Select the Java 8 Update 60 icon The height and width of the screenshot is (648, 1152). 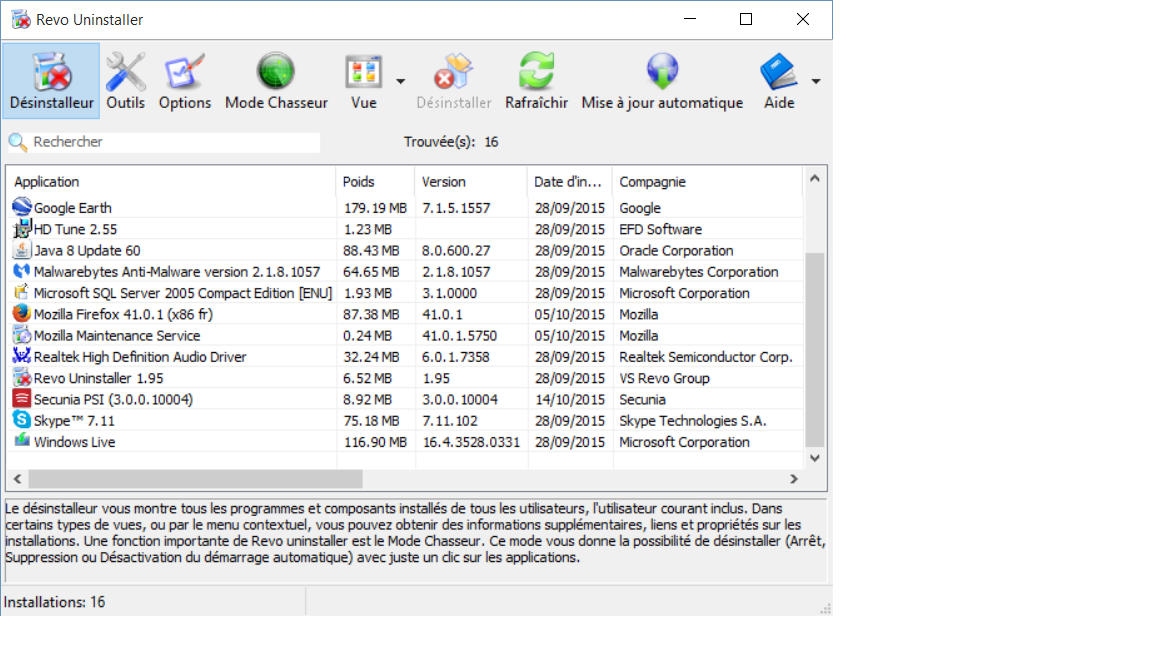[x=21, y=250]
